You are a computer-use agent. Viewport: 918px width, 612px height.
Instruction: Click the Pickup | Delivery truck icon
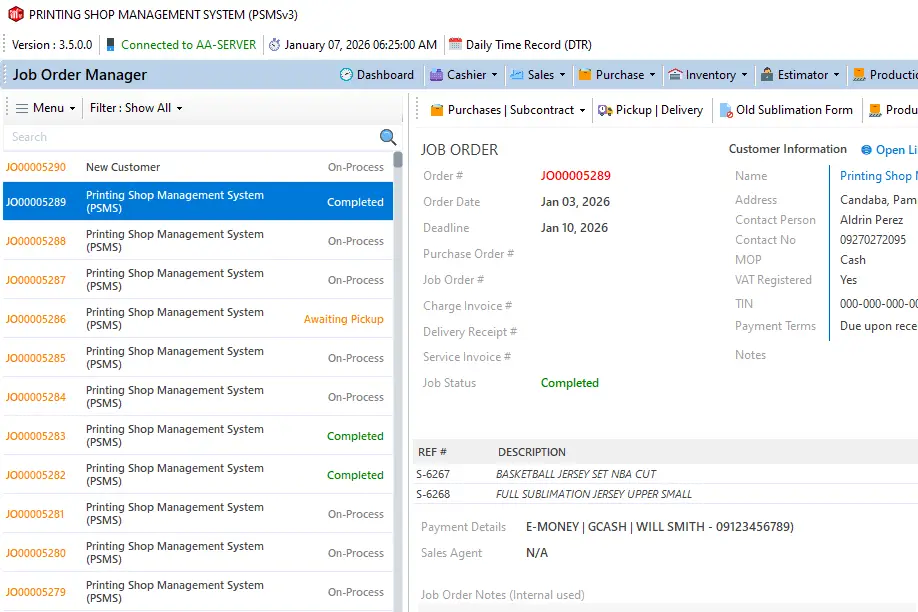click(605, 110)
